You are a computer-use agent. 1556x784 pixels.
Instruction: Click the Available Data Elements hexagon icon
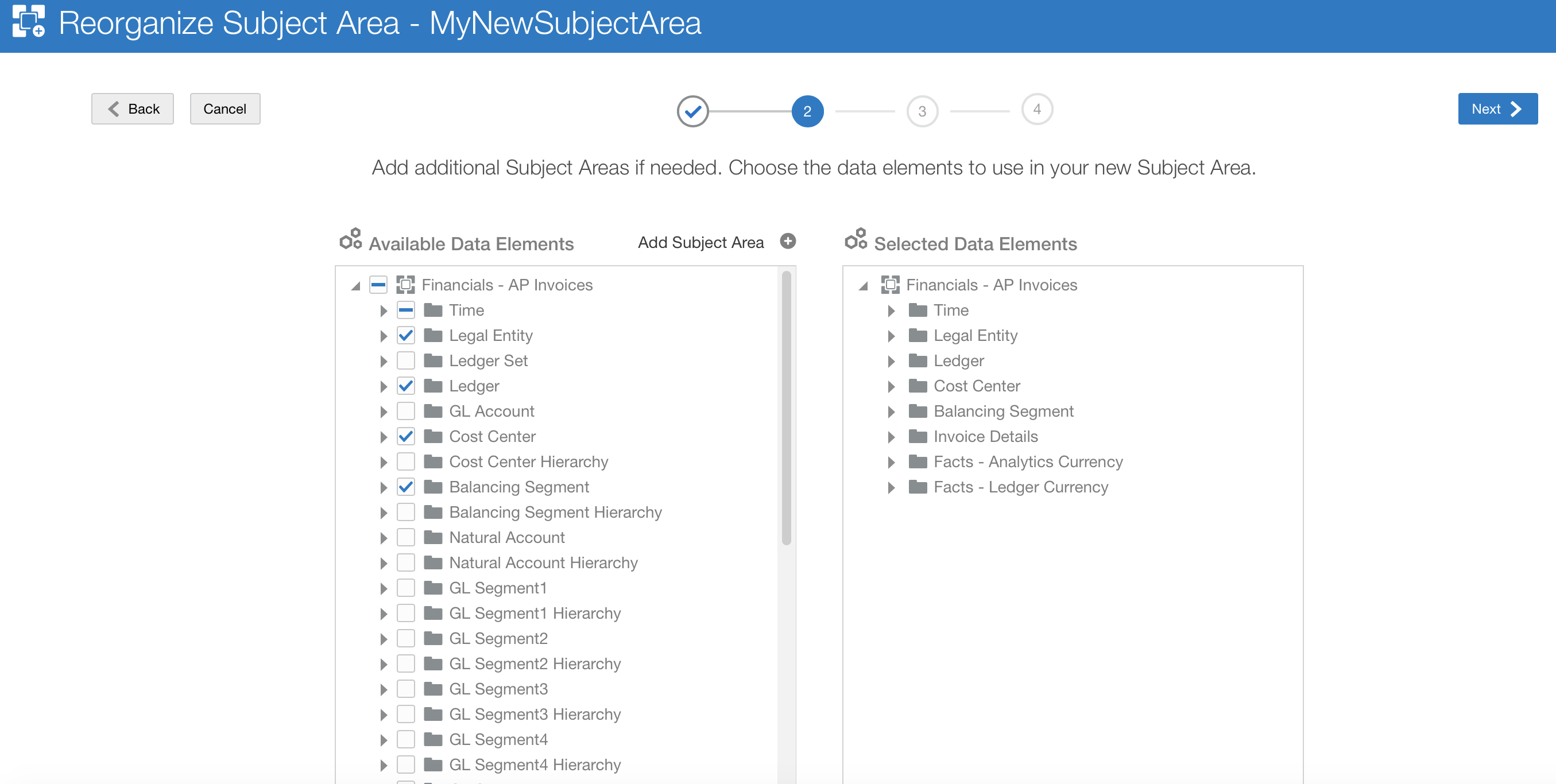(350, 239)
